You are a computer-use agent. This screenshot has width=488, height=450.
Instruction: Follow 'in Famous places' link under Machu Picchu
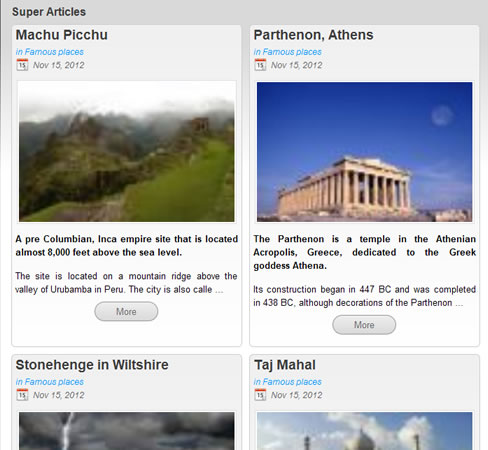click(x=50, y=52)
